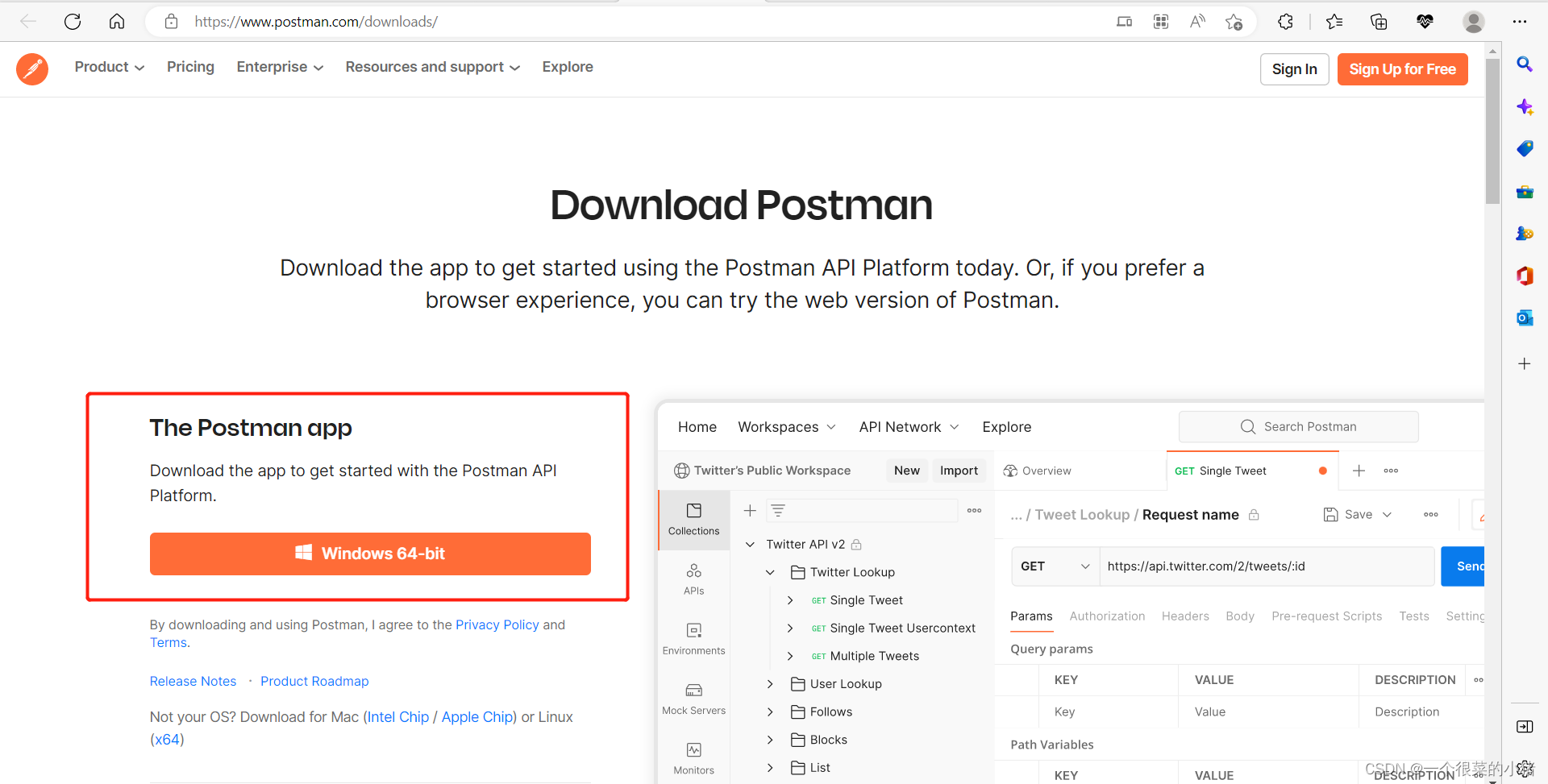Switch to the Body tab
Image resolution: width=1548 pixels, height=784 pixels.
(1240, 616)
